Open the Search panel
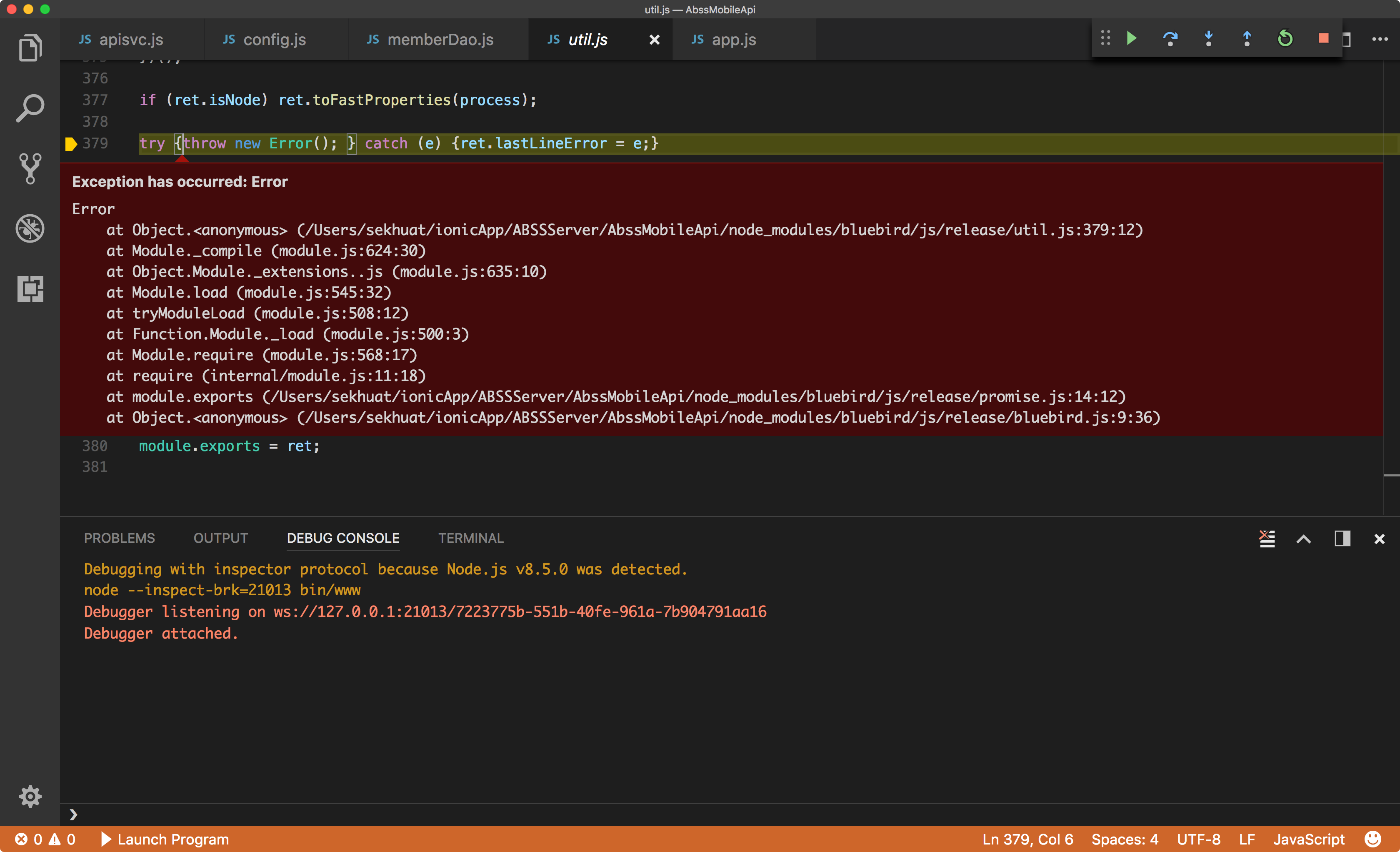This screenshot has width=1400, height=852. pos(30,107)
